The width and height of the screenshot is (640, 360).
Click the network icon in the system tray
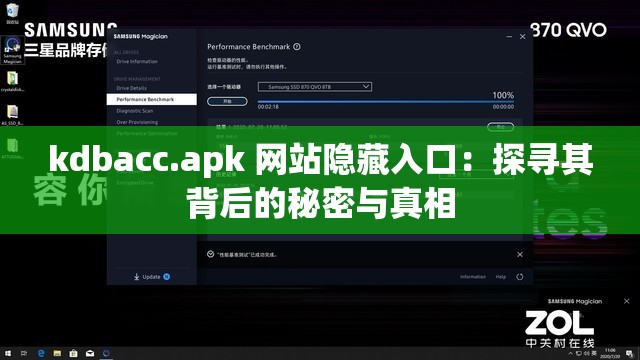(x=579, y=353)
